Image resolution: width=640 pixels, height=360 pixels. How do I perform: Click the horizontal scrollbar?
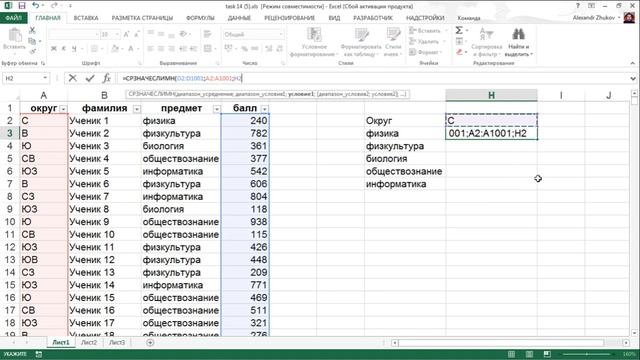tap(501, 342)
